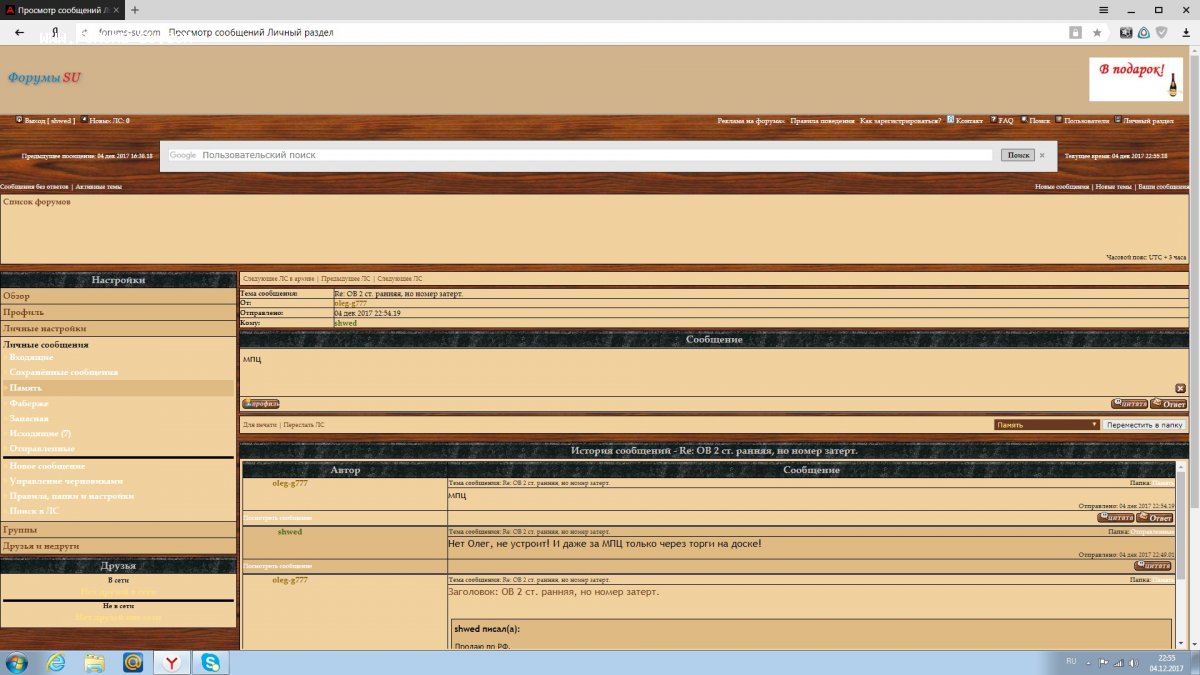
Task: Click the delete message X icon
Action: coord(1180,388)
